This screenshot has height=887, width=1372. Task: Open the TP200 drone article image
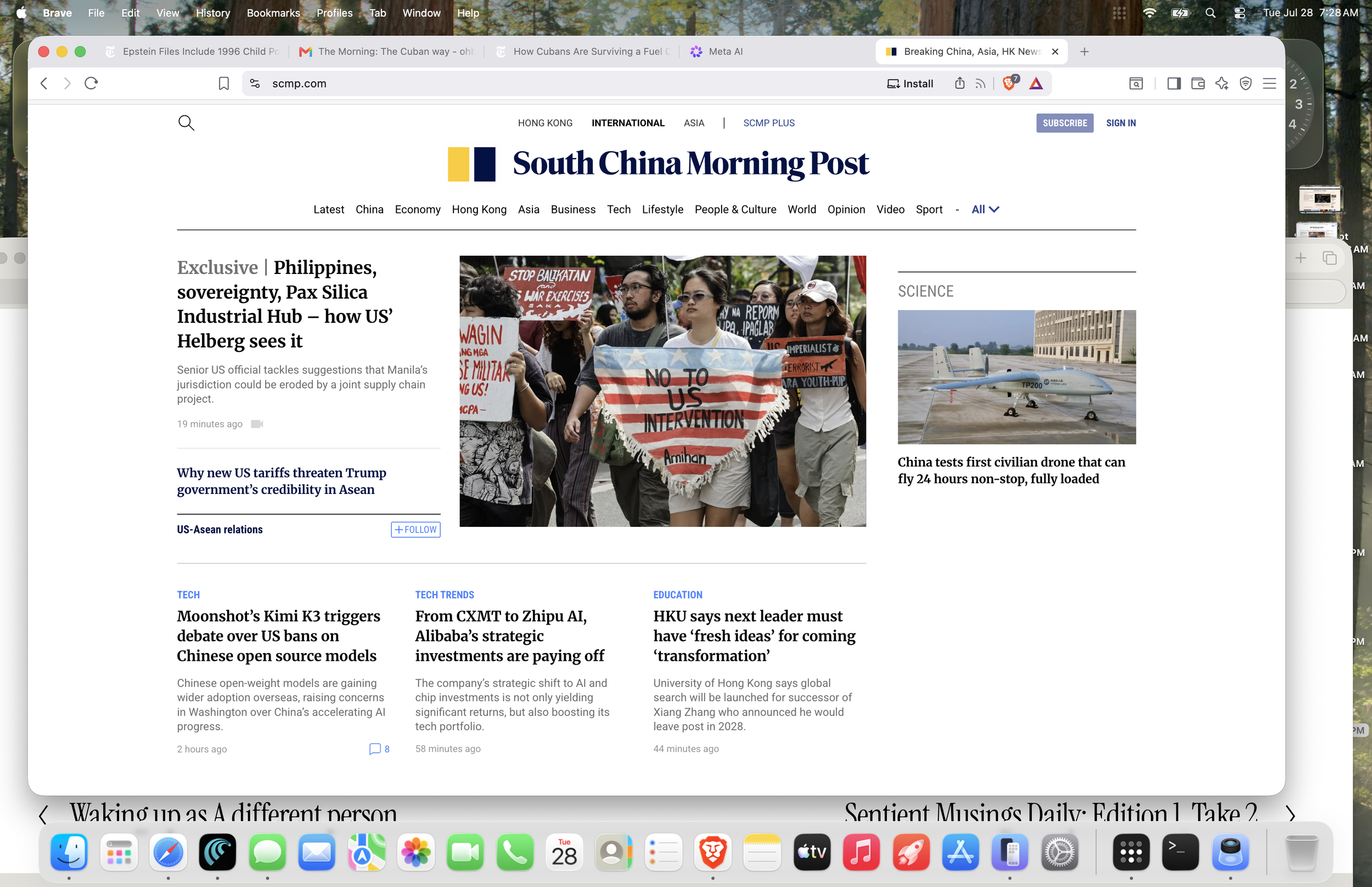click(x=1017, y=377)
